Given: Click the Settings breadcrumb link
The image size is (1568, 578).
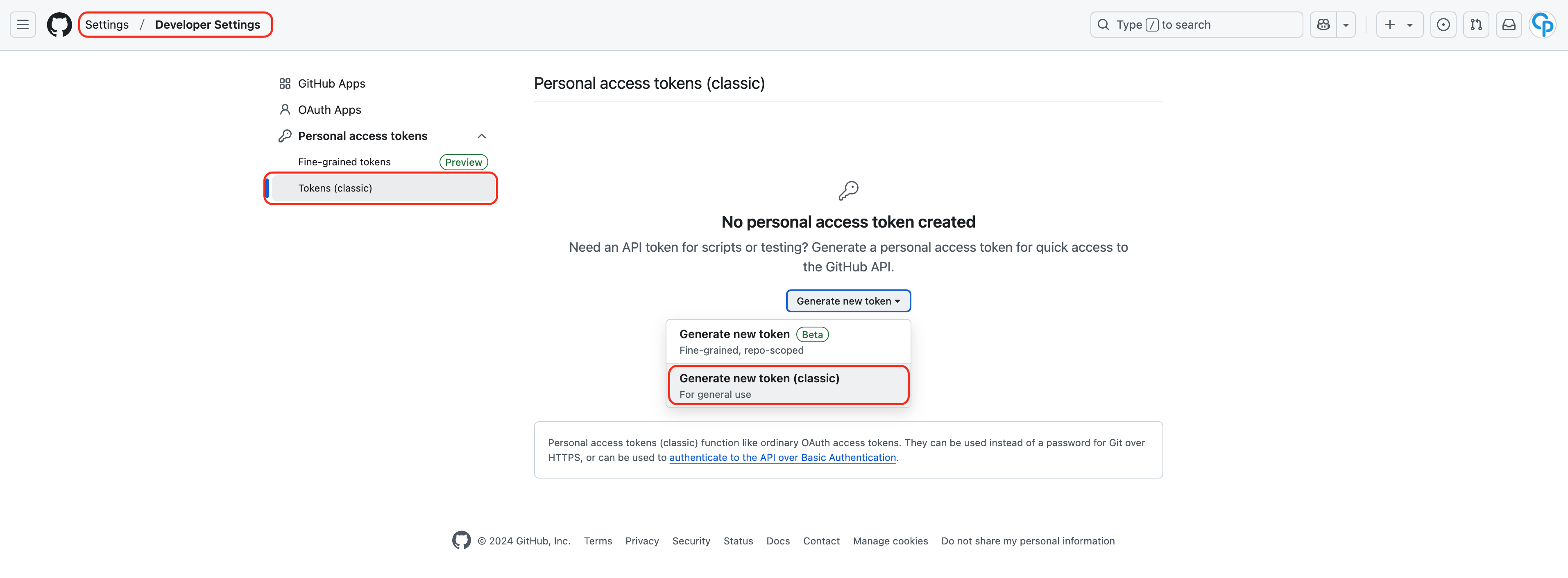Looking at the screenshot, I should click(107, 24).
